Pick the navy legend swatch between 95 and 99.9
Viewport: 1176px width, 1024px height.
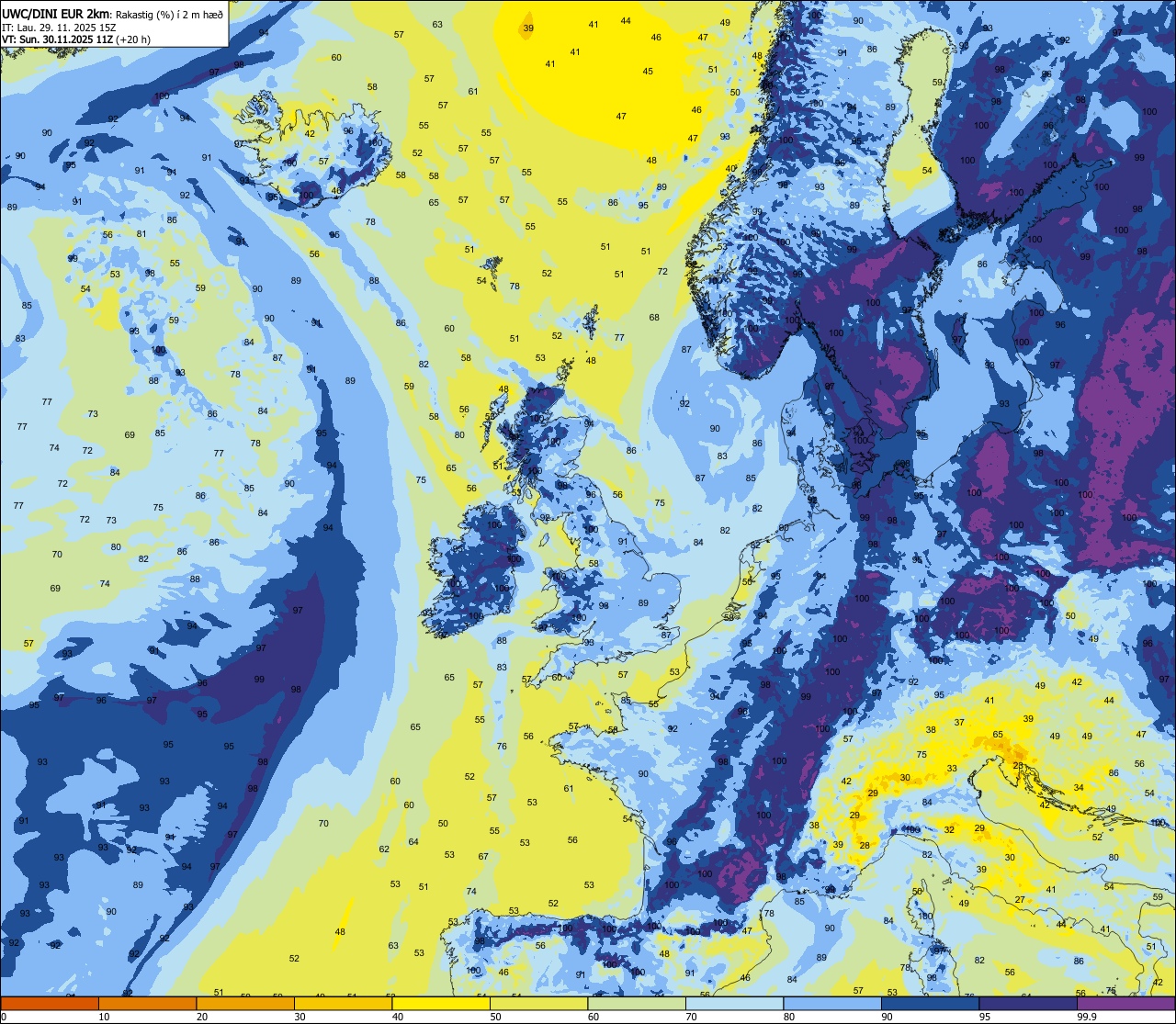click(x=1028, y=1003)
